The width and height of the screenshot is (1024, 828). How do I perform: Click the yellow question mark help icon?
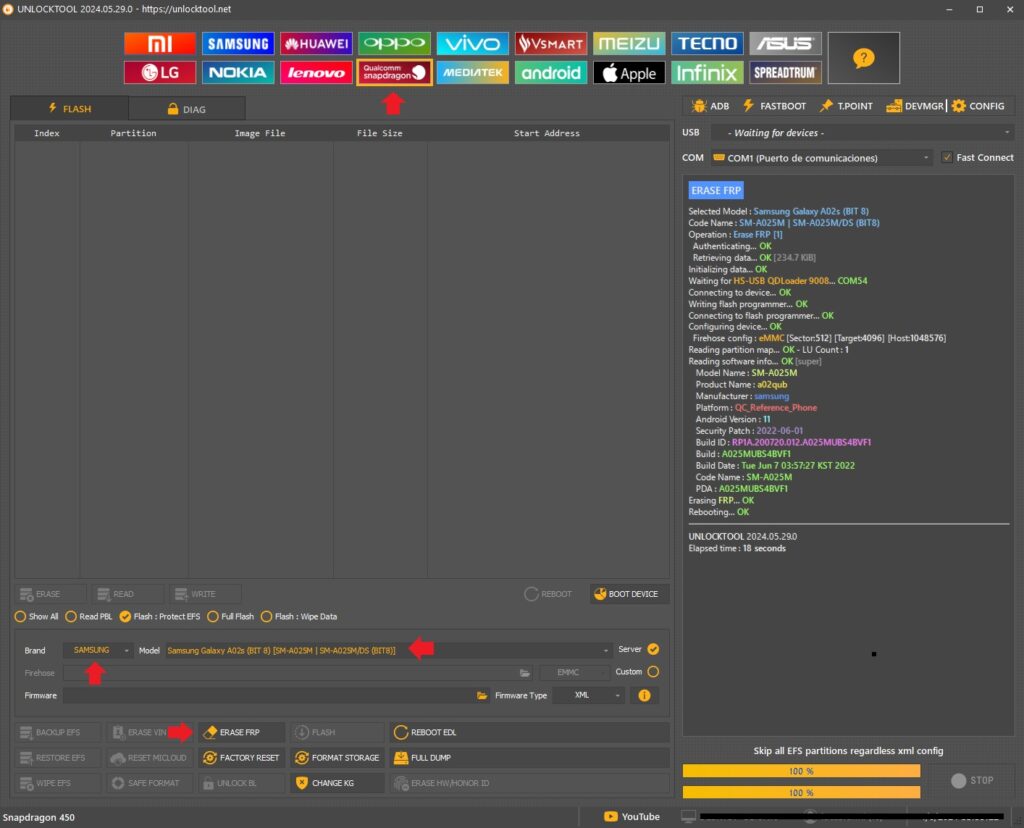863,58
